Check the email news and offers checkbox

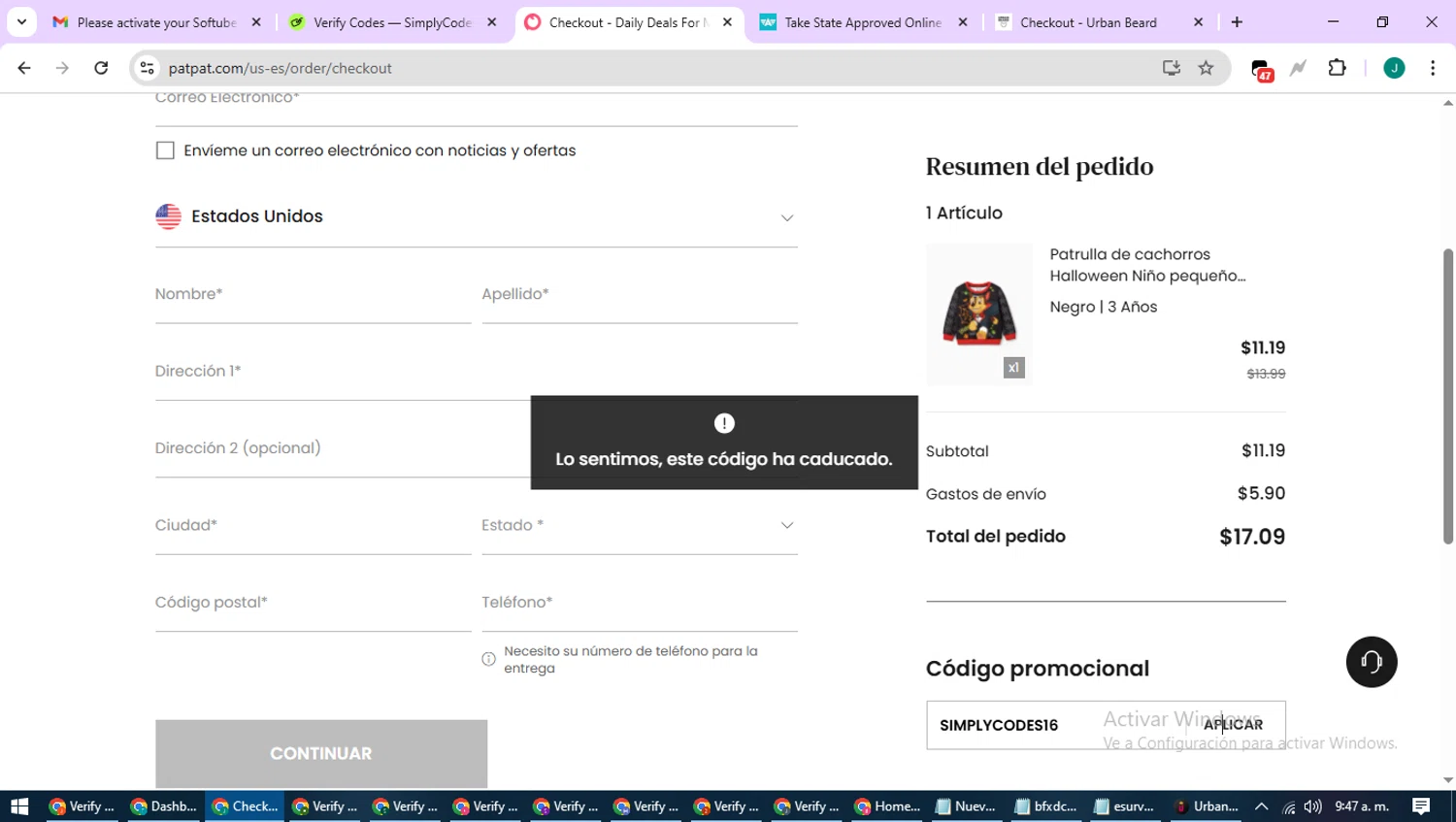coord(165,150)
